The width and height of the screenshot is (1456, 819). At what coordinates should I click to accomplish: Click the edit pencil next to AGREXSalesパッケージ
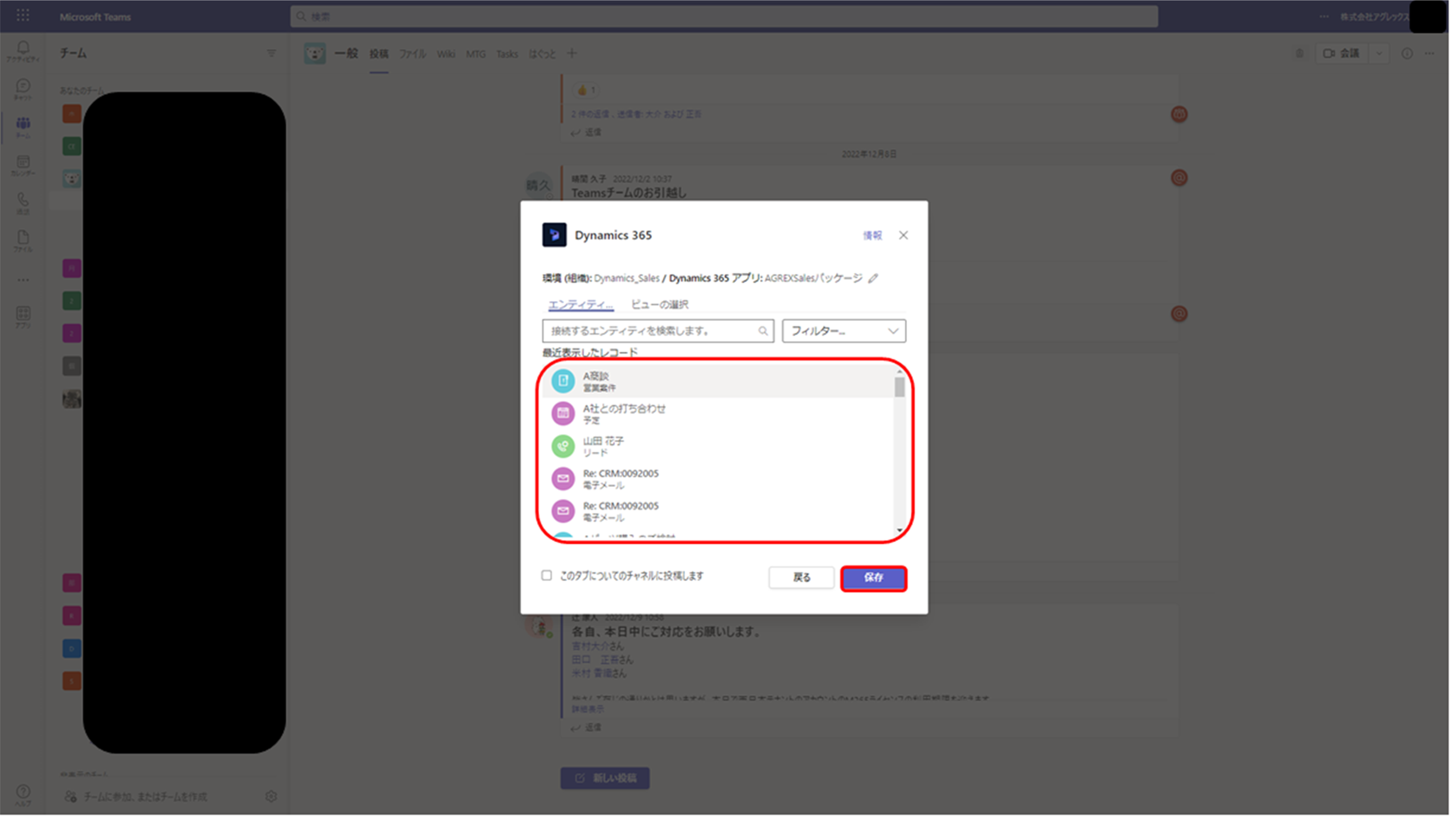coord(874,279)
